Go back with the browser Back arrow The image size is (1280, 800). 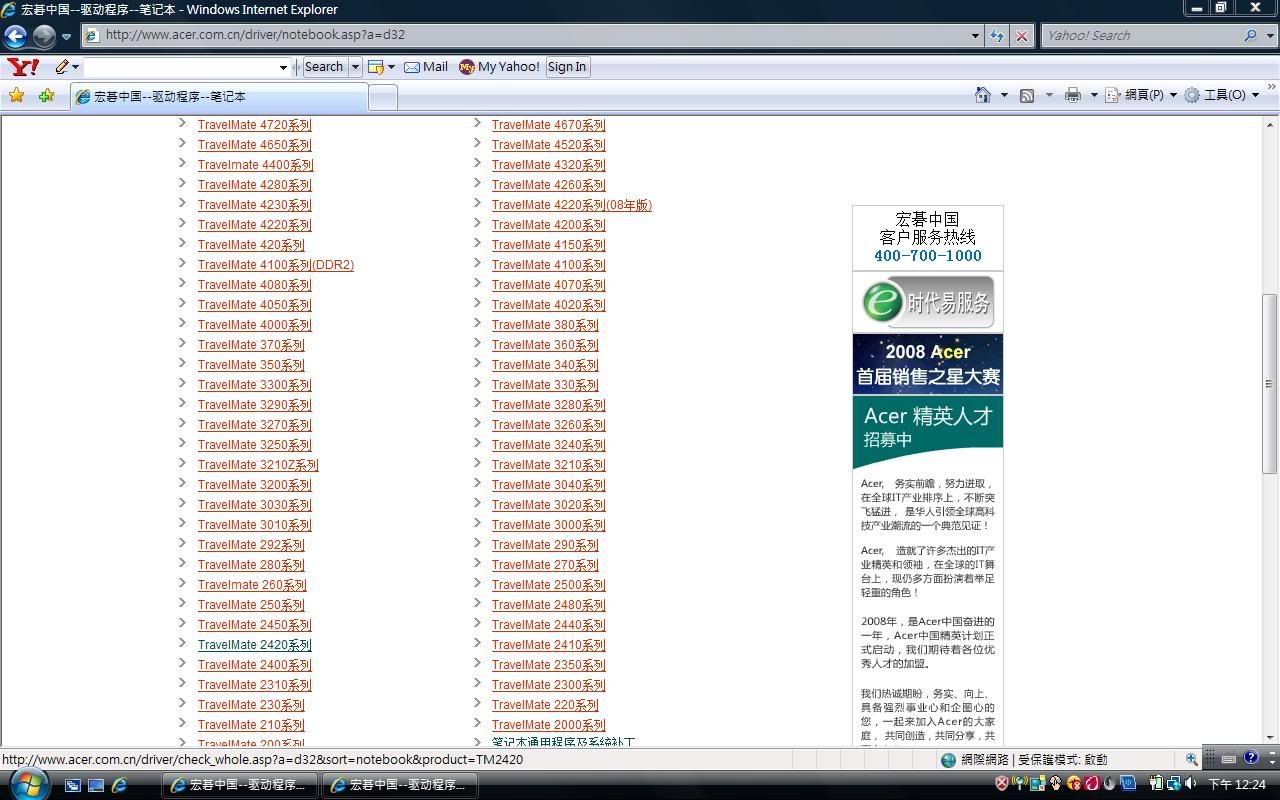(x=15, y=36)
